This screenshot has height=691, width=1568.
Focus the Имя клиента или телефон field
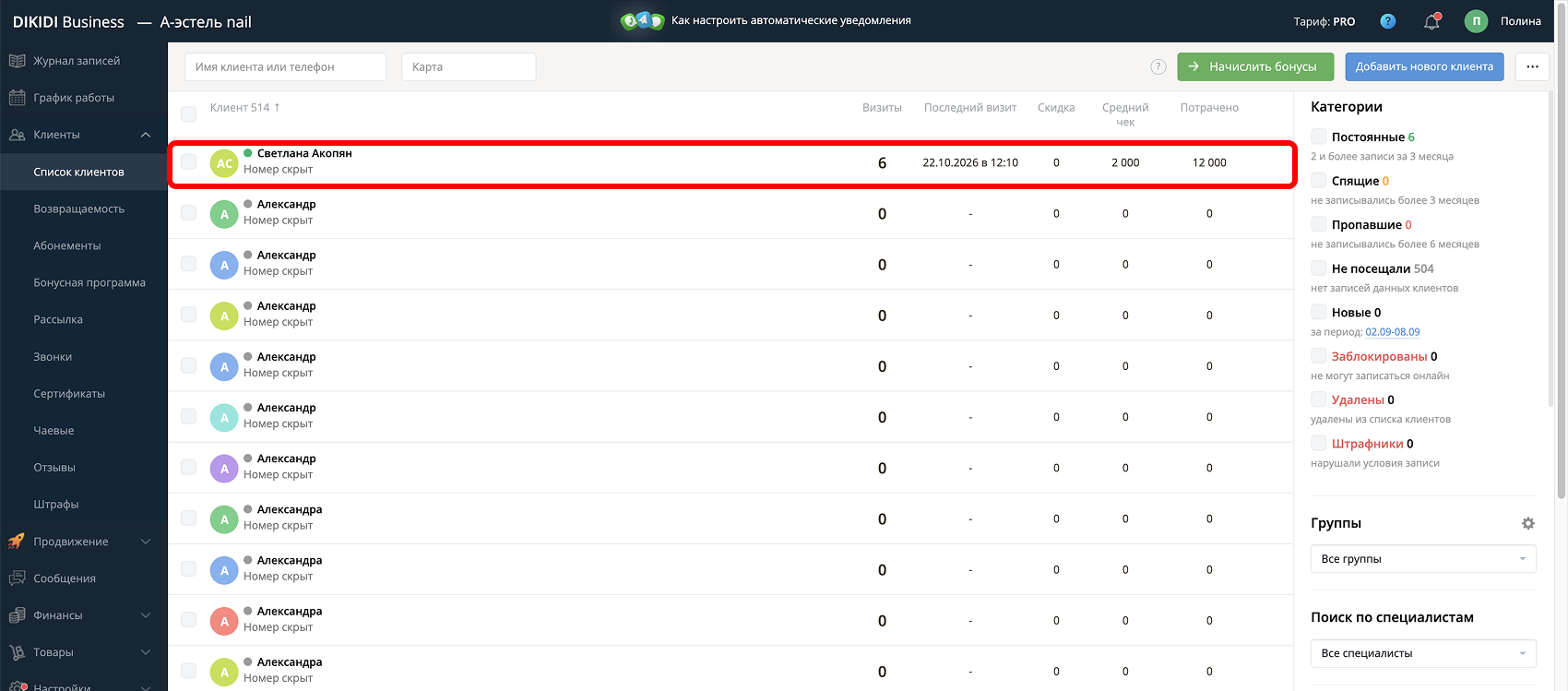pyautogui.click(x=285, y=66)
